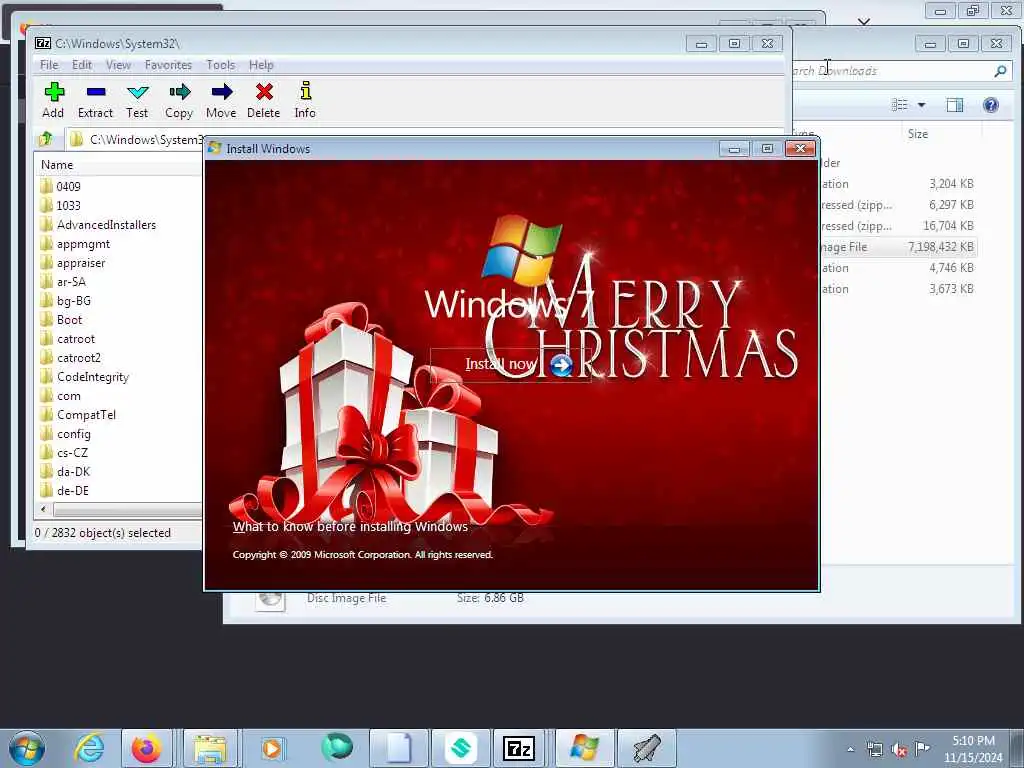Click the Add button in 7-Zip toolbar
The image size is (1024, 768).
pos(54,100)
